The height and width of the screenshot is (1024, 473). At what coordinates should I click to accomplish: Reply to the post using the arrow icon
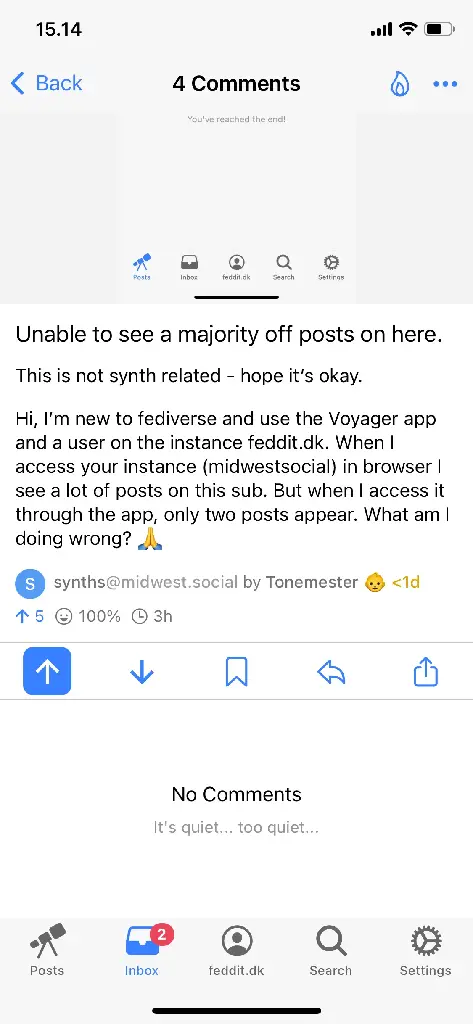pyautogui.click(x=331, y=671)
